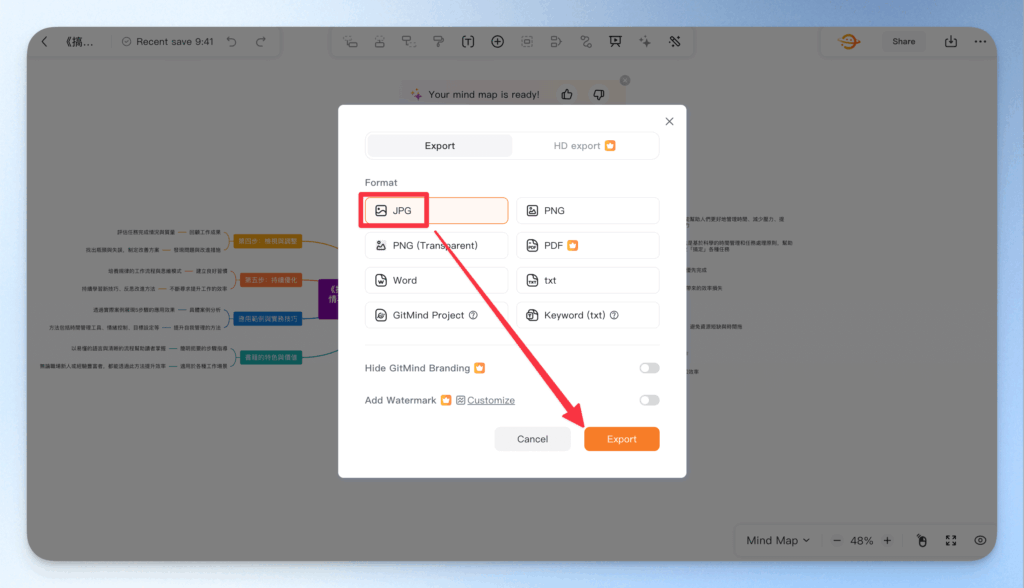Toggle the eye preview icon at bottom right

pyautogui.click(x=982, y=540)
